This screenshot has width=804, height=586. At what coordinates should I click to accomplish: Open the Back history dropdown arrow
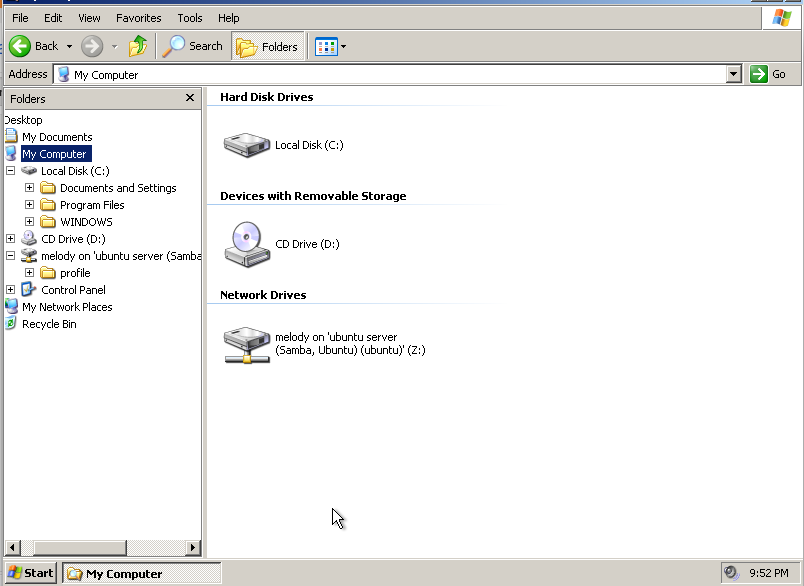pyautogui.click(x=69, y=47)
